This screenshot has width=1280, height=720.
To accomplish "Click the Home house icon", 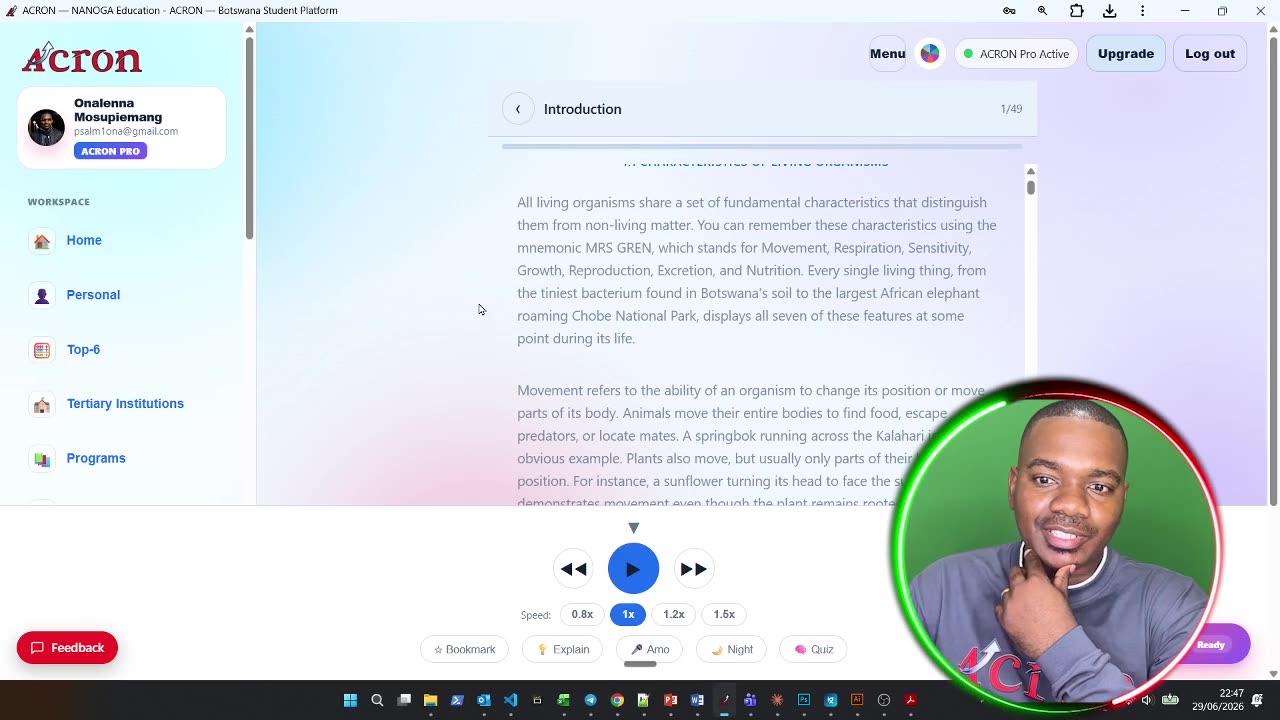I will point(42,241).
